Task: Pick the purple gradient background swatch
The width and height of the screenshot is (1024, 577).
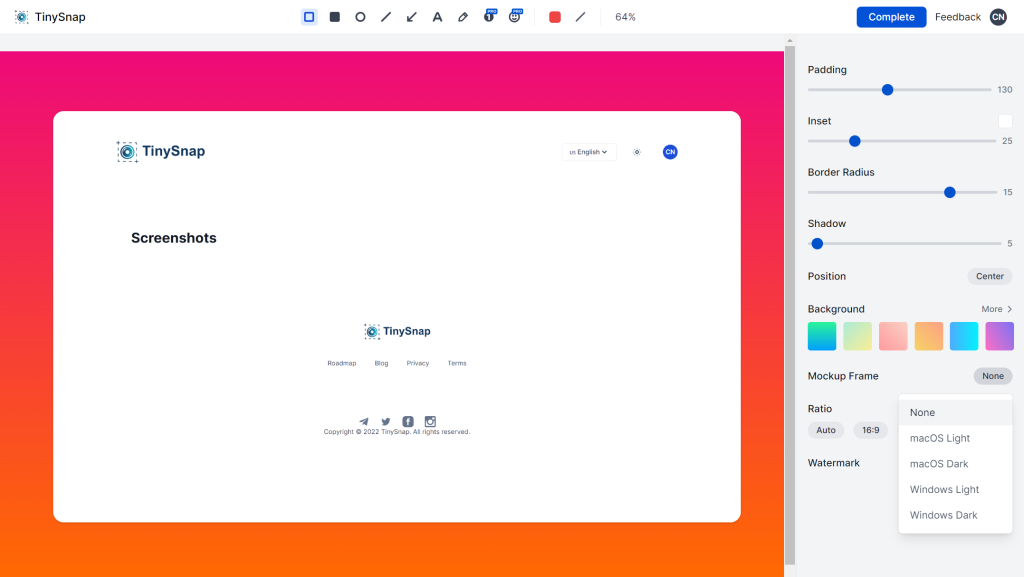Action: click(999, 336)
